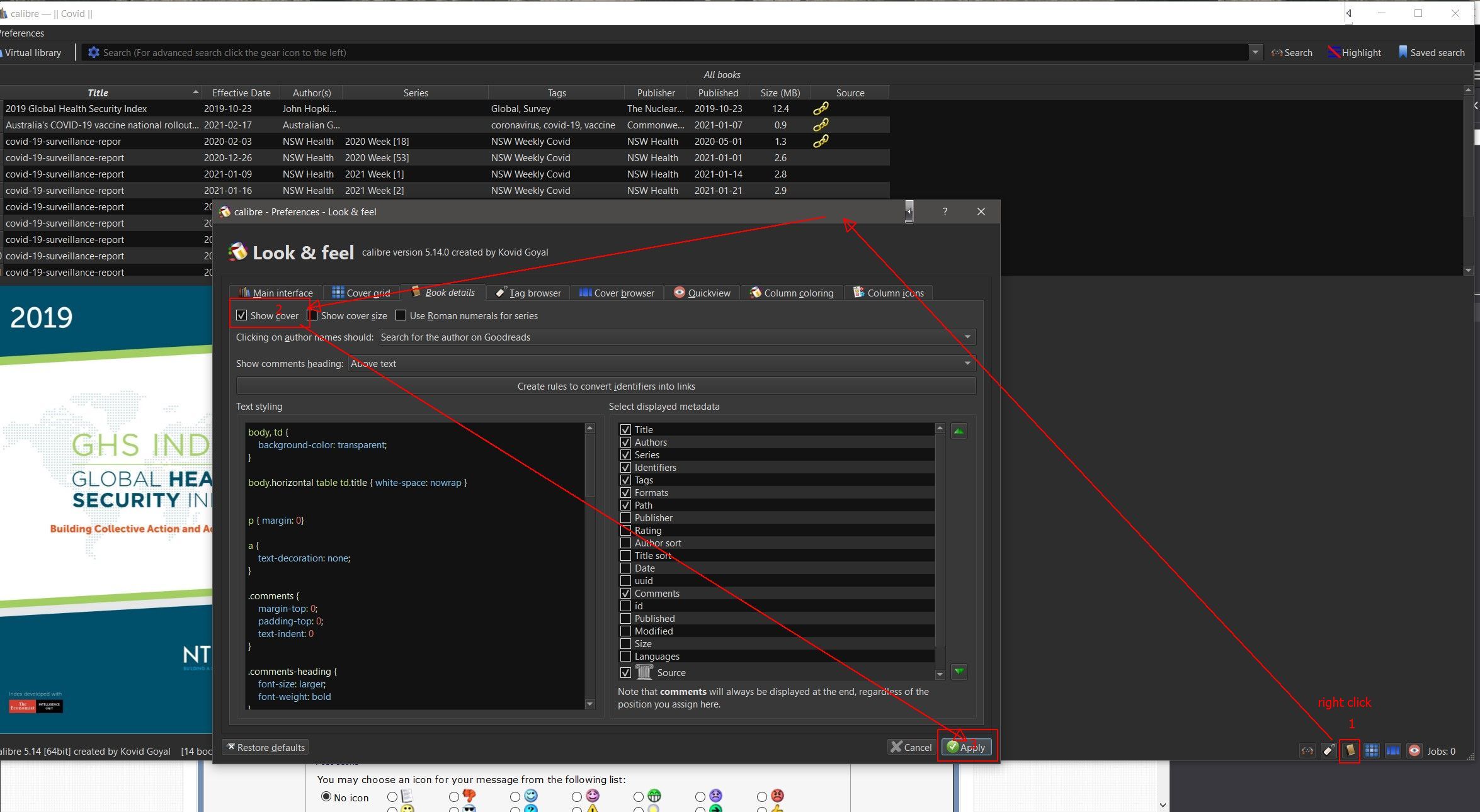Toggle the Cover grid status bar icon
1480x812 pixels.
[x=1371, y=750]
